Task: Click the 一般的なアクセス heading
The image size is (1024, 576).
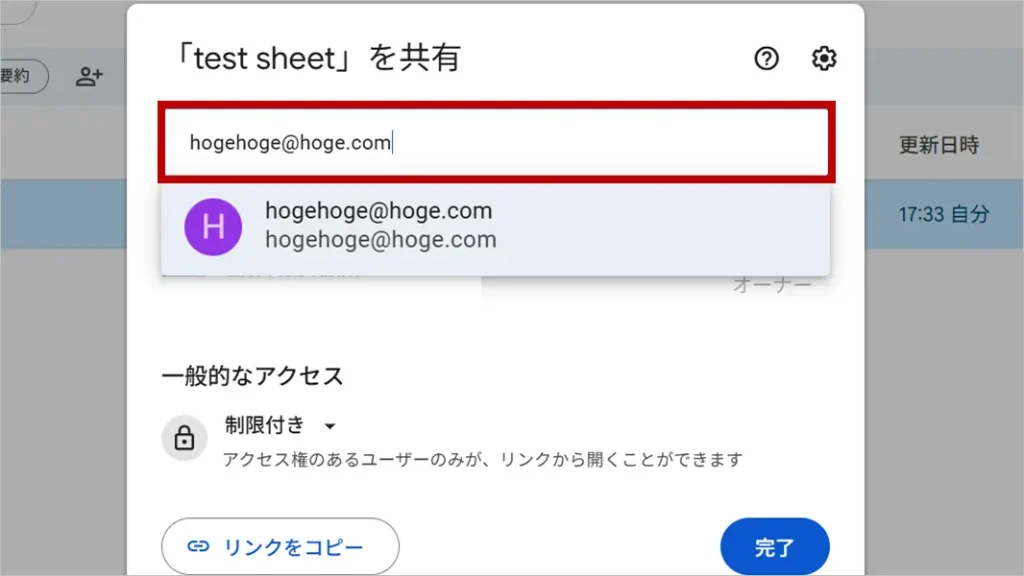Action: point(252,376)
